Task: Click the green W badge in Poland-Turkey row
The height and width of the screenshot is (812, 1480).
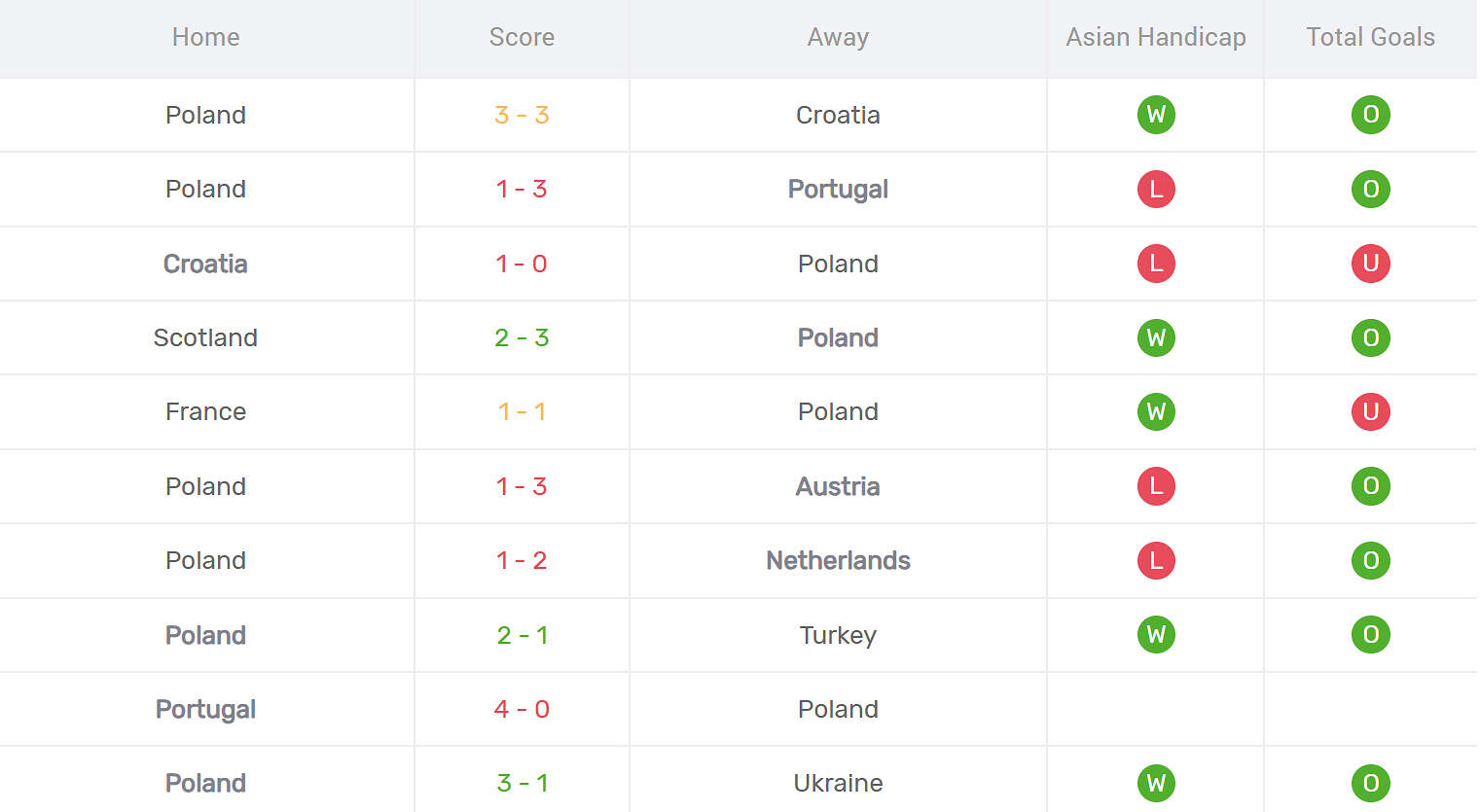Action: coord(1156,635)
